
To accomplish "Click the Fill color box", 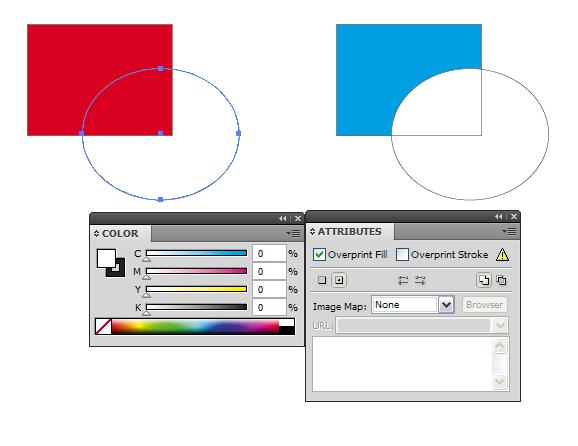I will point(106,258).
